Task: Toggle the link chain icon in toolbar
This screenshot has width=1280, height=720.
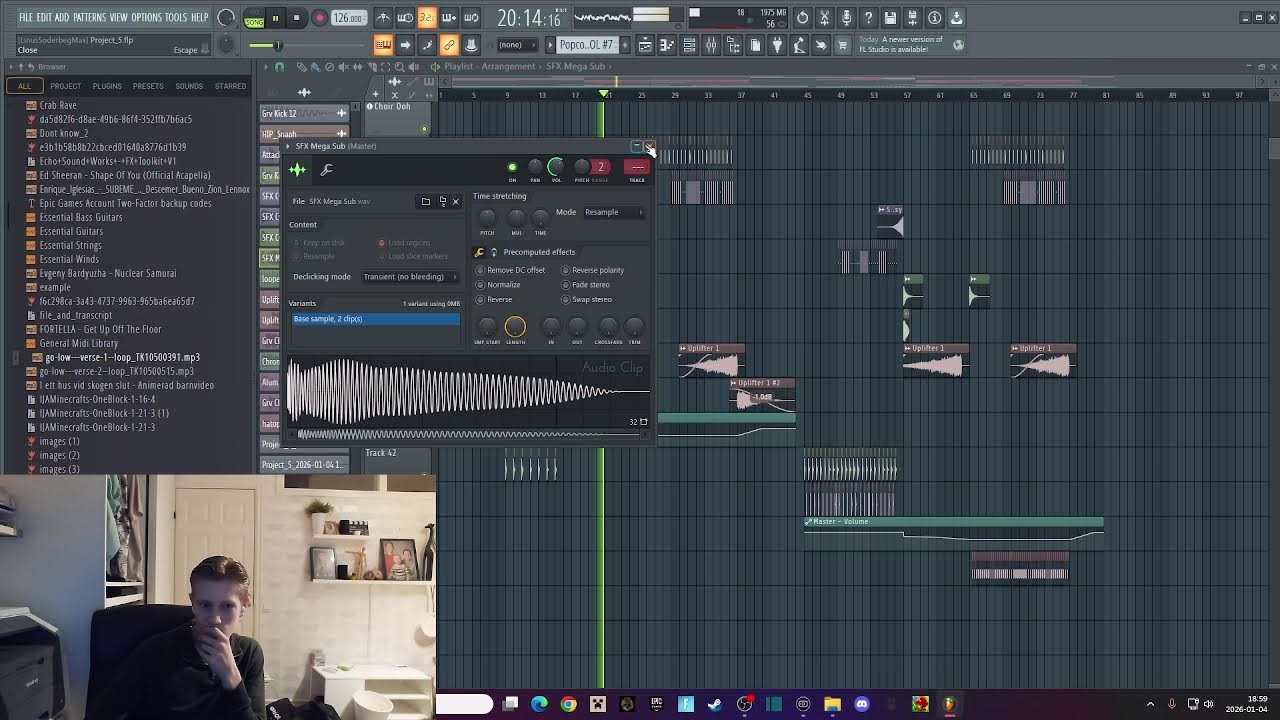Action: pos(449,45)
